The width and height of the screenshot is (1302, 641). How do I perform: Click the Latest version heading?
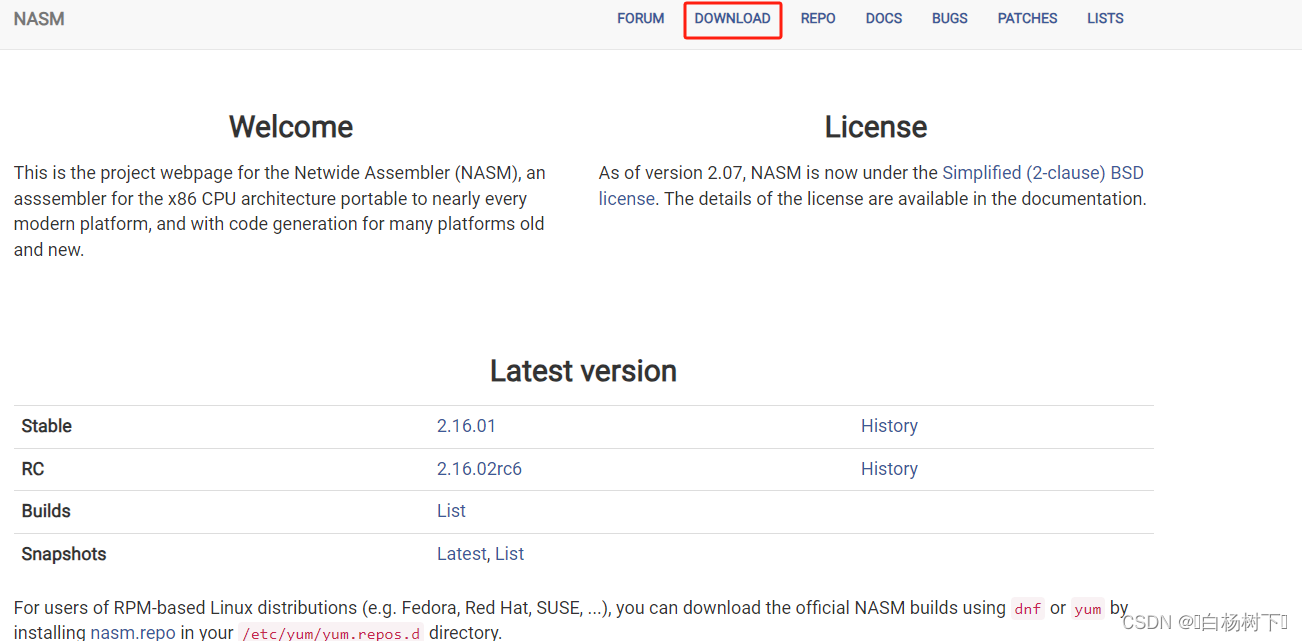[583, 371]
